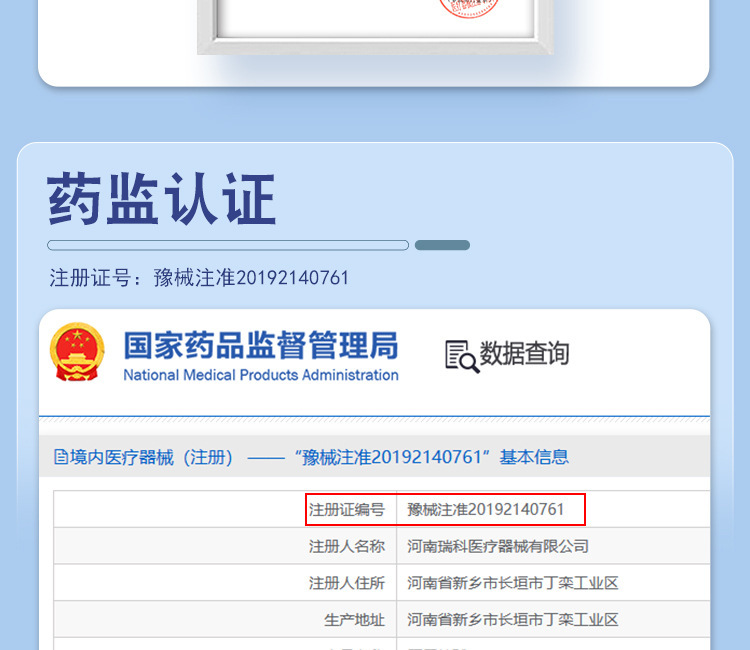
Task: Click the 注册人名称 label cell
Action: (x=347, y=546)
